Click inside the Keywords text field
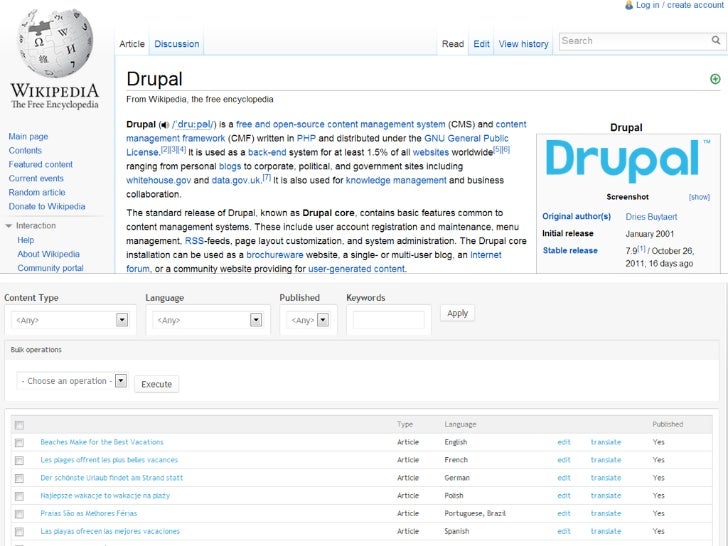This screenshot has height=546, width=728. 389,320
